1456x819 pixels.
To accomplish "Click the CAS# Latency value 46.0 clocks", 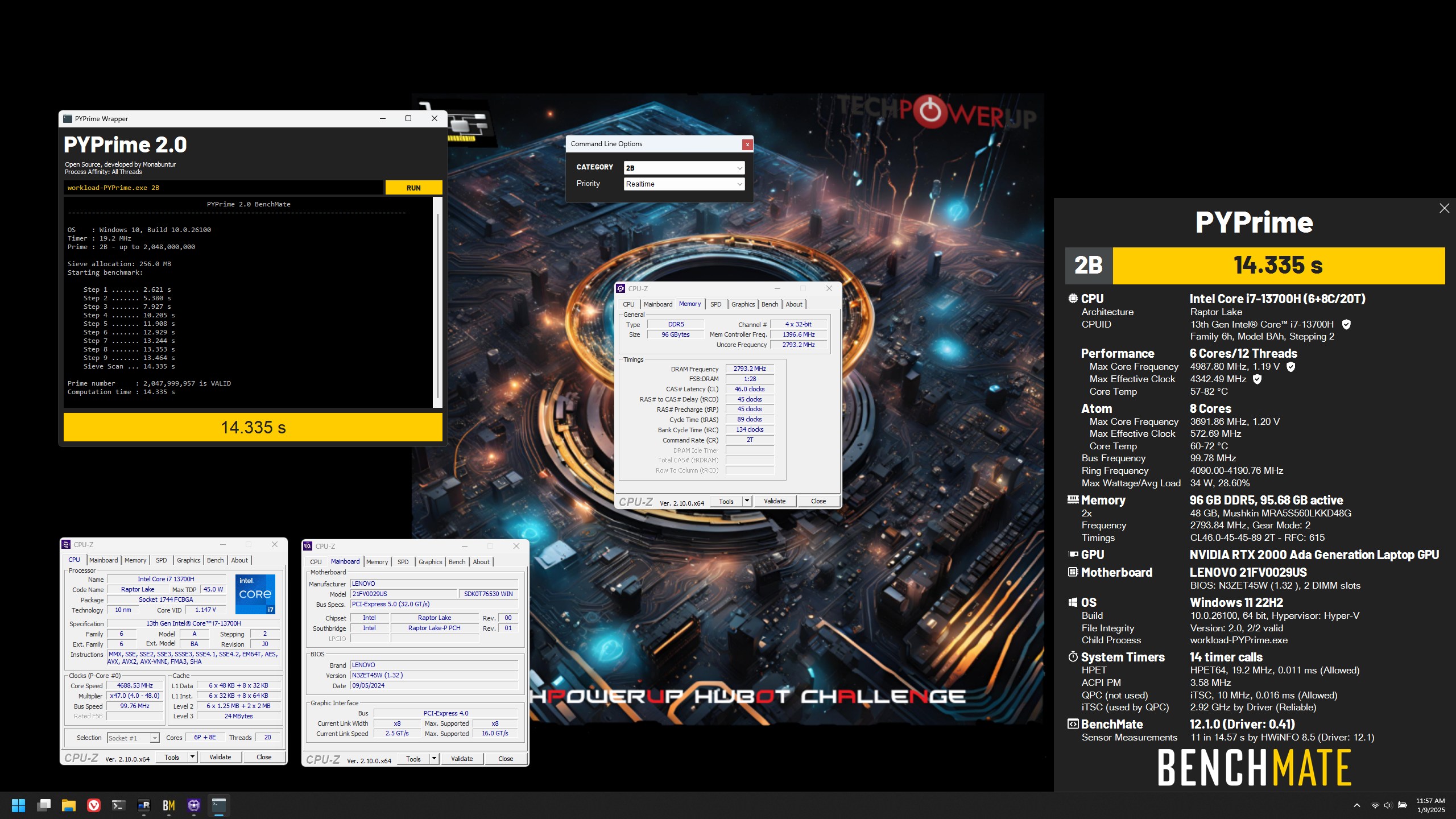I will pos(750,389).
